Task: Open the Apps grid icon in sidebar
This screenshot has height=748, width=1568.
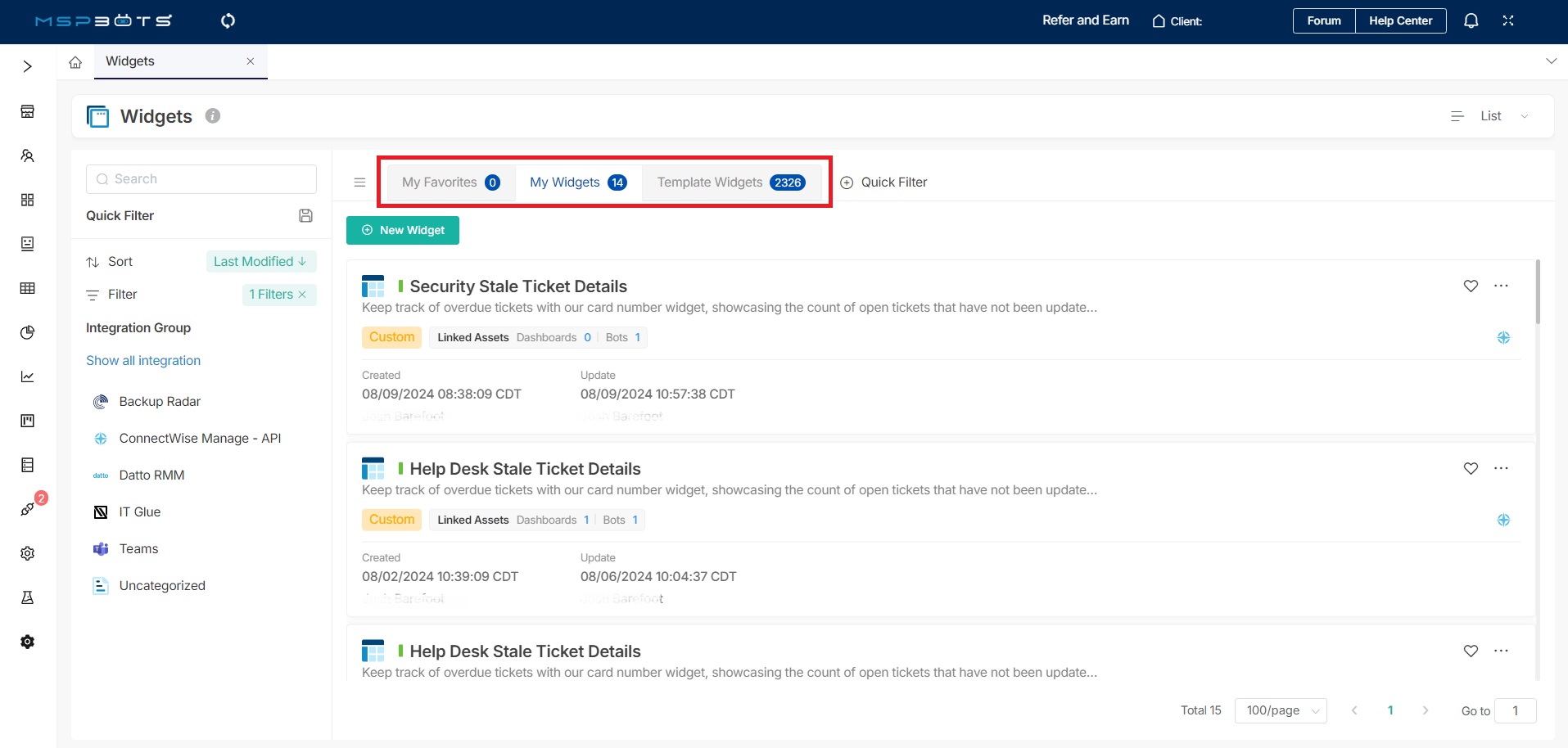Action: pyautogui.click(x=27, y=201)
